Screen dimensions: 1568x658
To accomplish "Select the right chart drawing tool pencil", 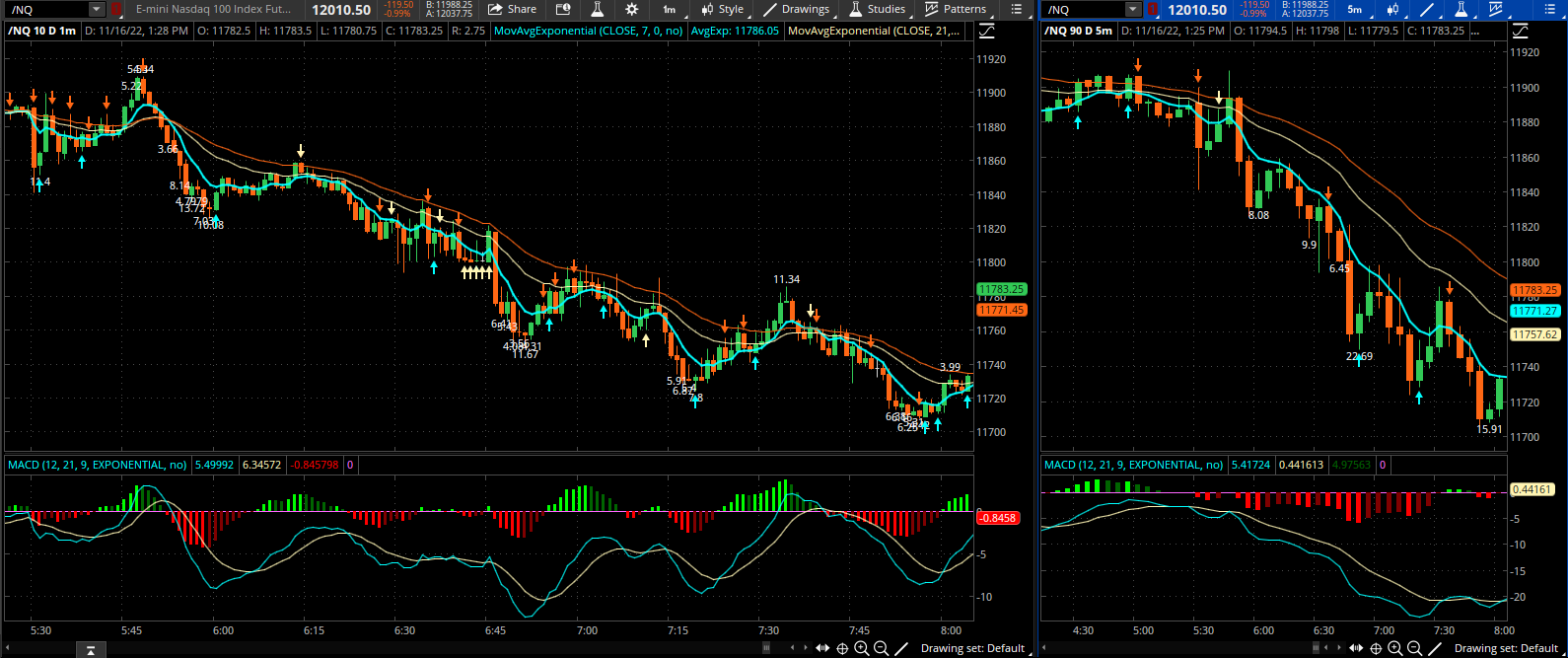I will coord(1435,648).
